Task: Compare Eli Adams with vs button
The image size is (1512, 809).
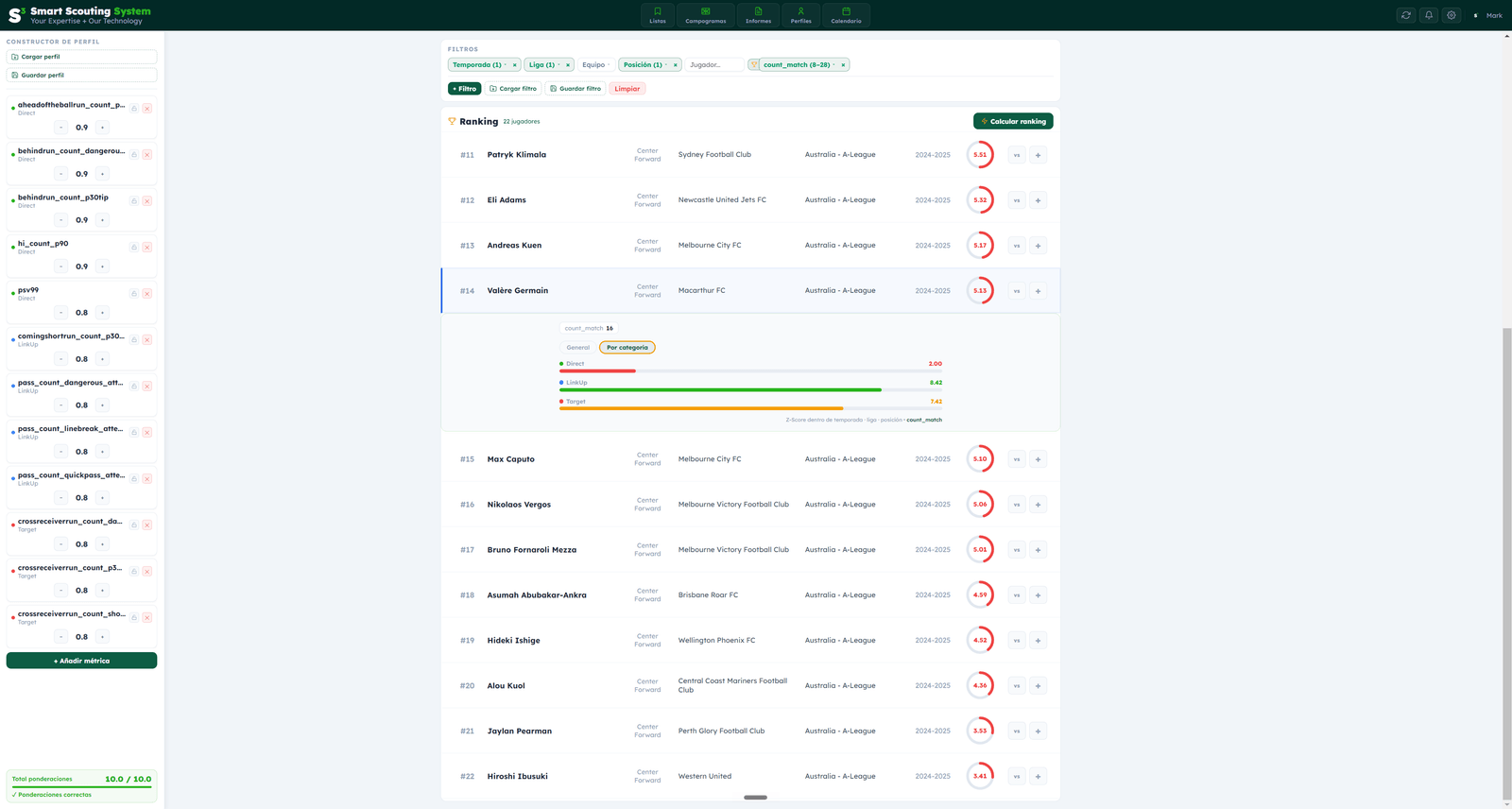Action: point(1017,200)
